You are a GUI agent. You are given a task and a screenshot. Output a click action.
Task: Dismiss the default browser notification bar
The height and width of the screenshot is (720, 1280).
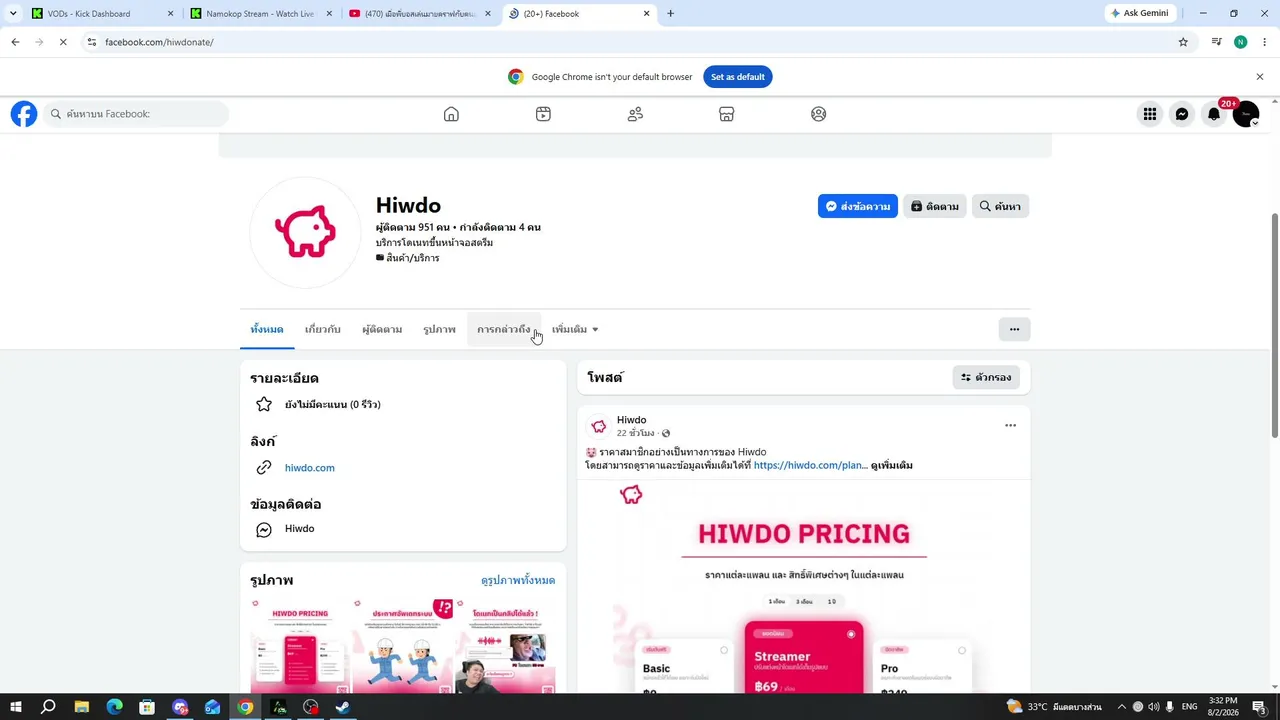[1260, 77]
